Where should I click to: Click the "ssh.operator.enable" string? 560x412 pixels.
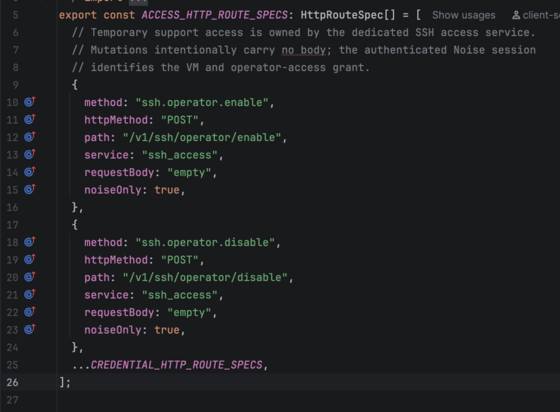202,102
